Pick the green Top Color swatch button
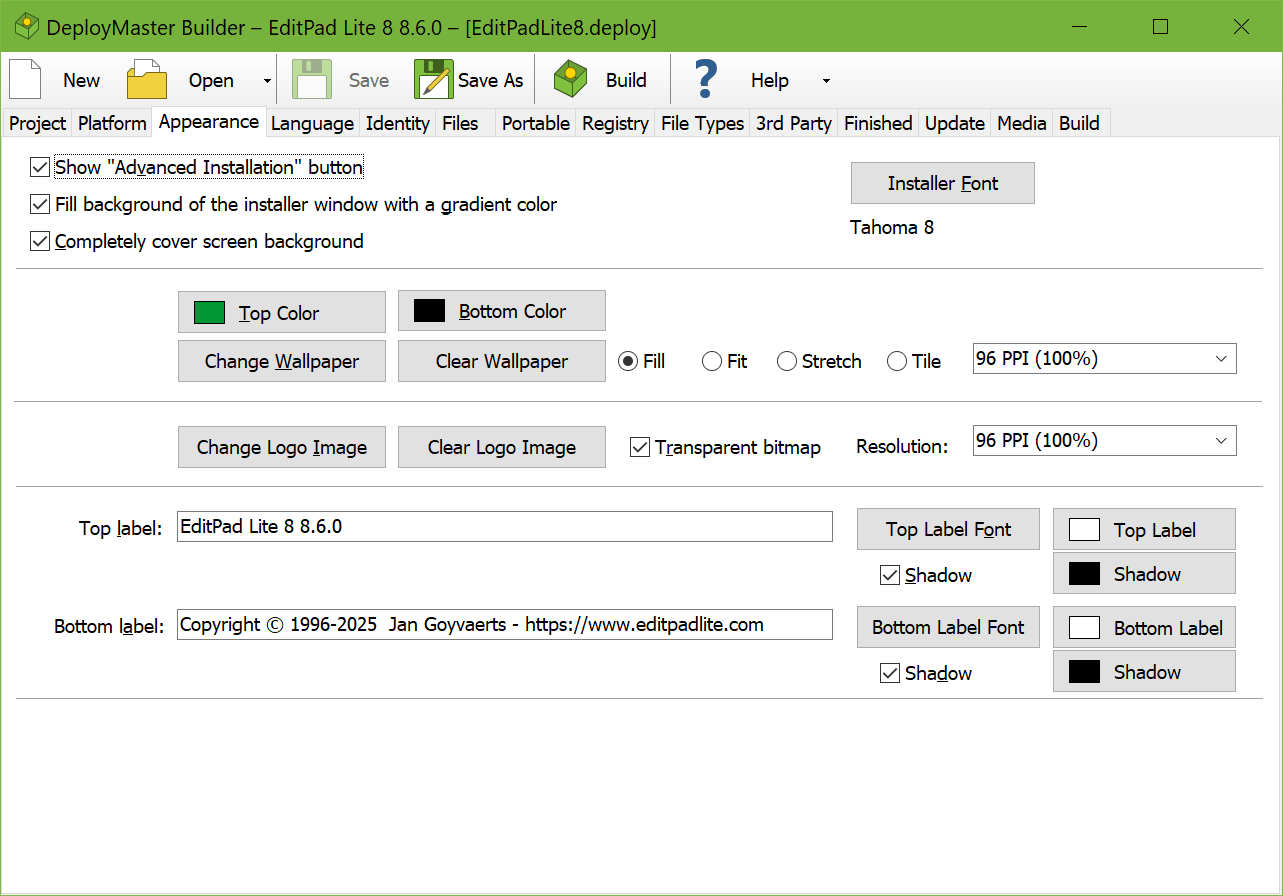Screen dimensions: 1283x896 [x=282, y=312]
